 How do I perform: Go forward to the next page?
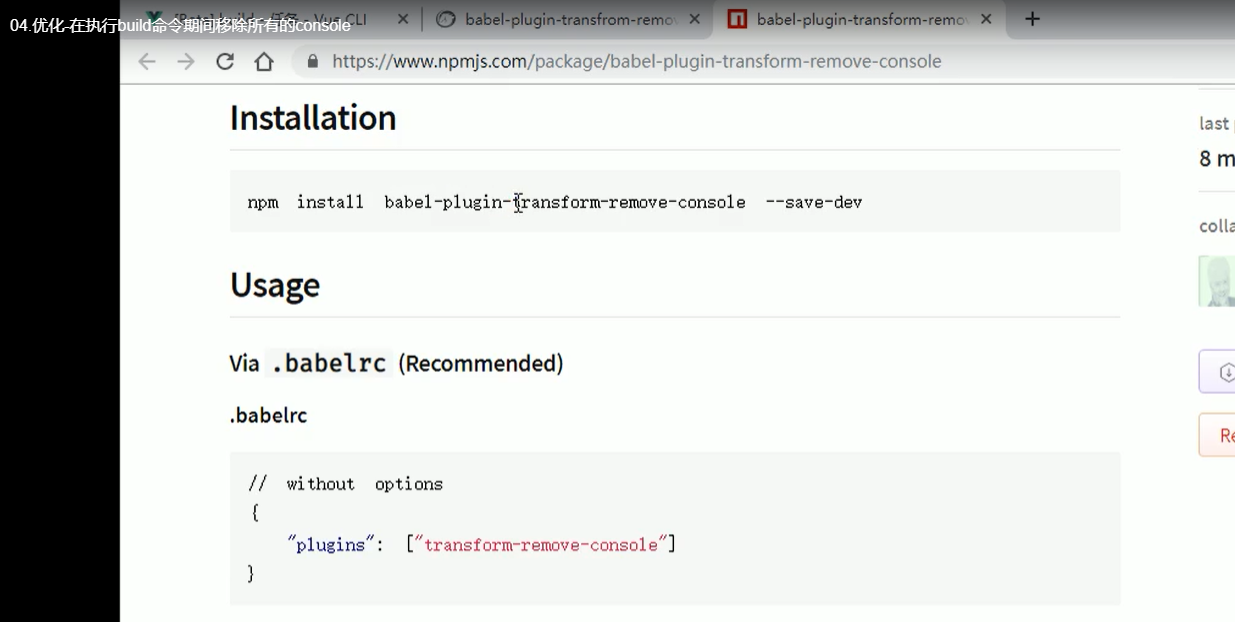pyautogui.click(x=186, y=62)
